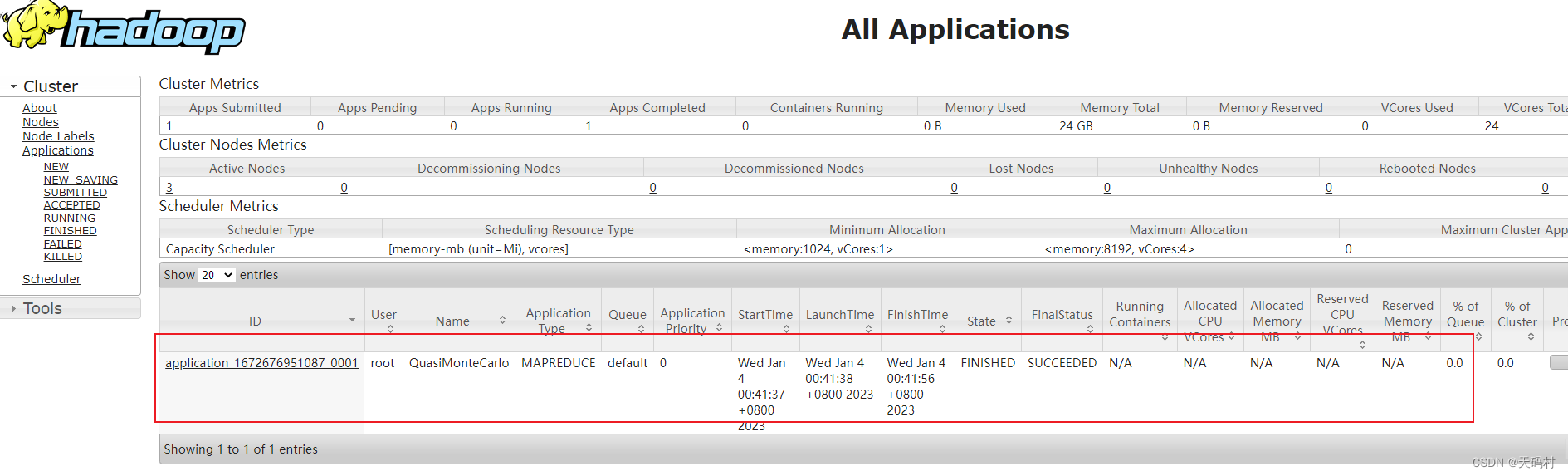The height and width of the screenshot is (476, 1568).
Task: Expand the Tools sidebar section
Action: pyautogui.click(x=70, y=308)
